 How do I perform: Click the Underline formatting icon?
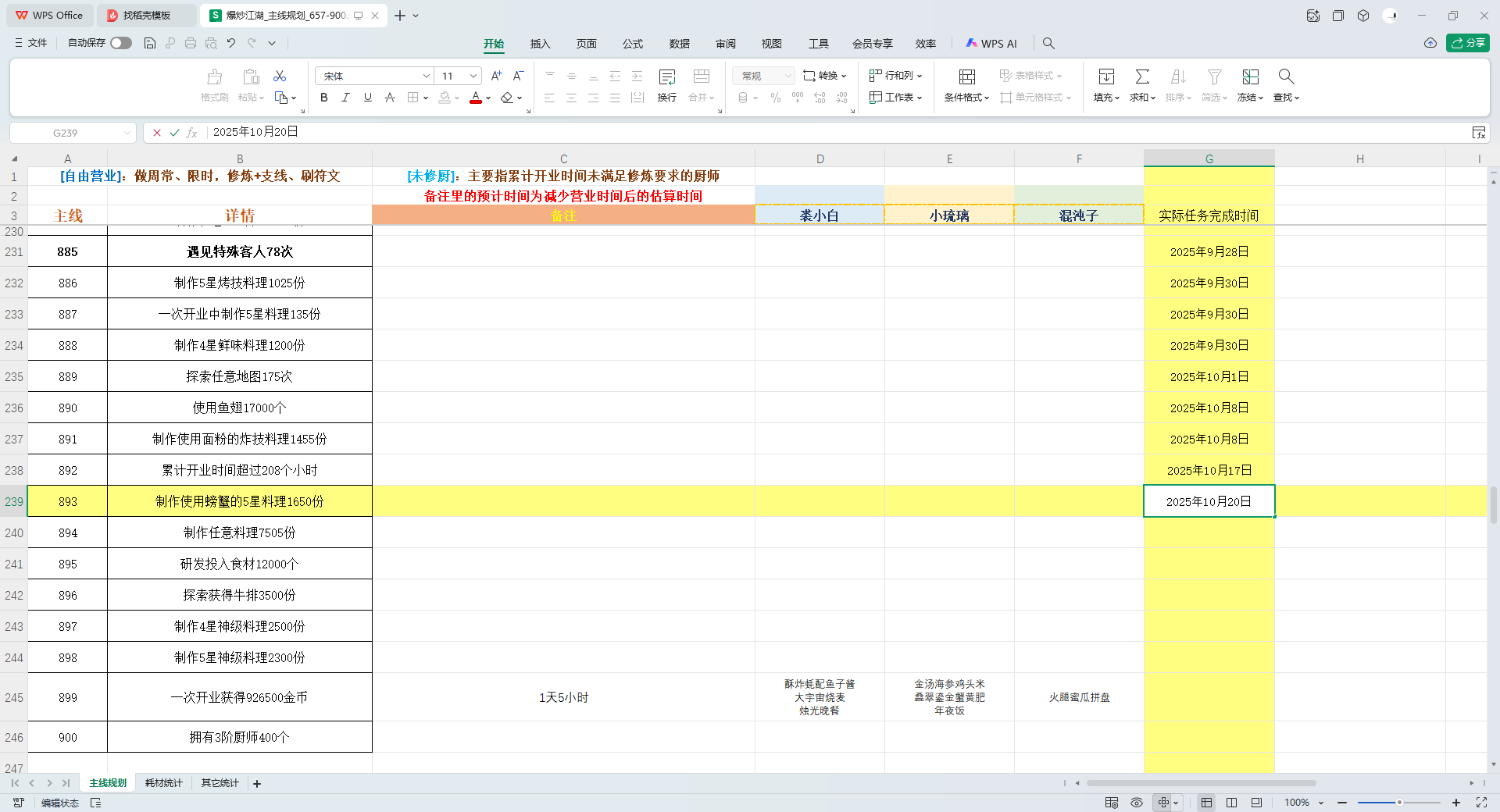point(367,98)
